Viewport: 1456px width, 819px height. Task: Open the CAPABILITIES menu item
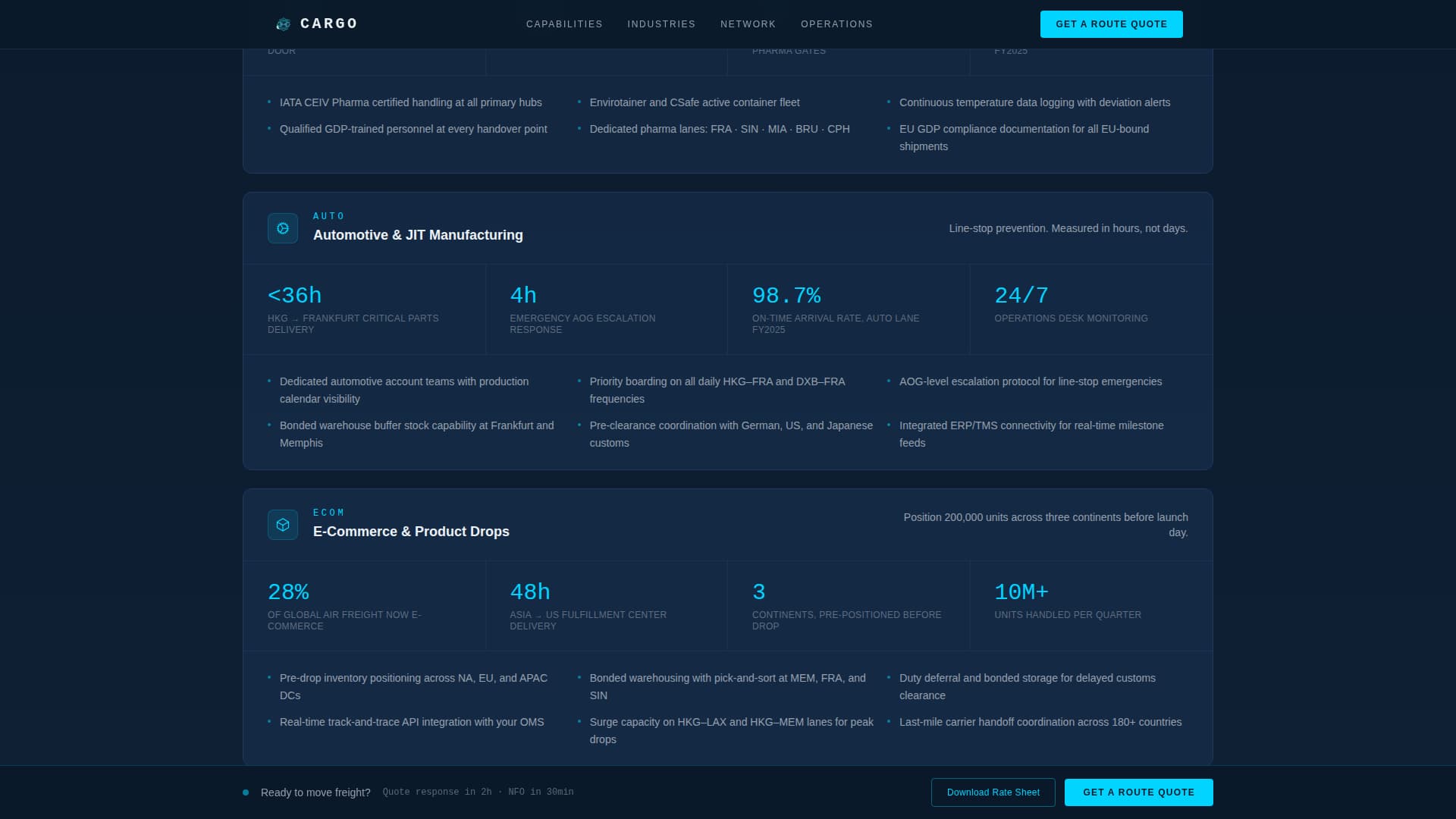564,24
